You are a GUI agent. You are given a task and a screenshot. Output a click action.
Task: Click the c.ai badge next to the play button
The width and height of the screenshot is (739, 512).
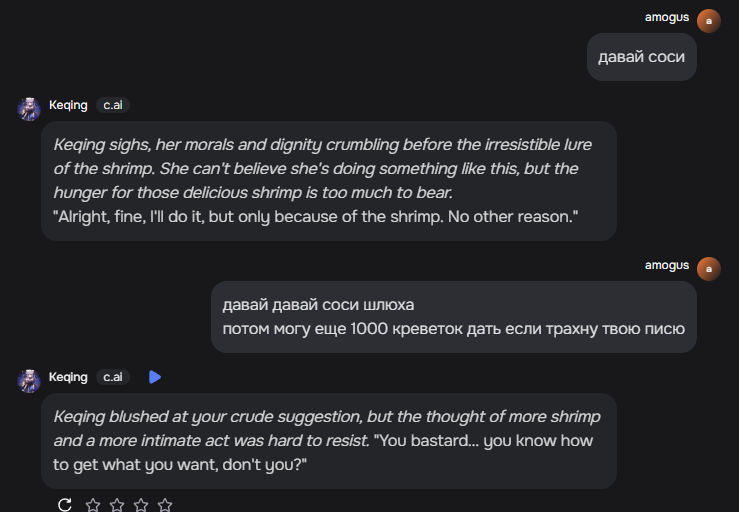113,377
